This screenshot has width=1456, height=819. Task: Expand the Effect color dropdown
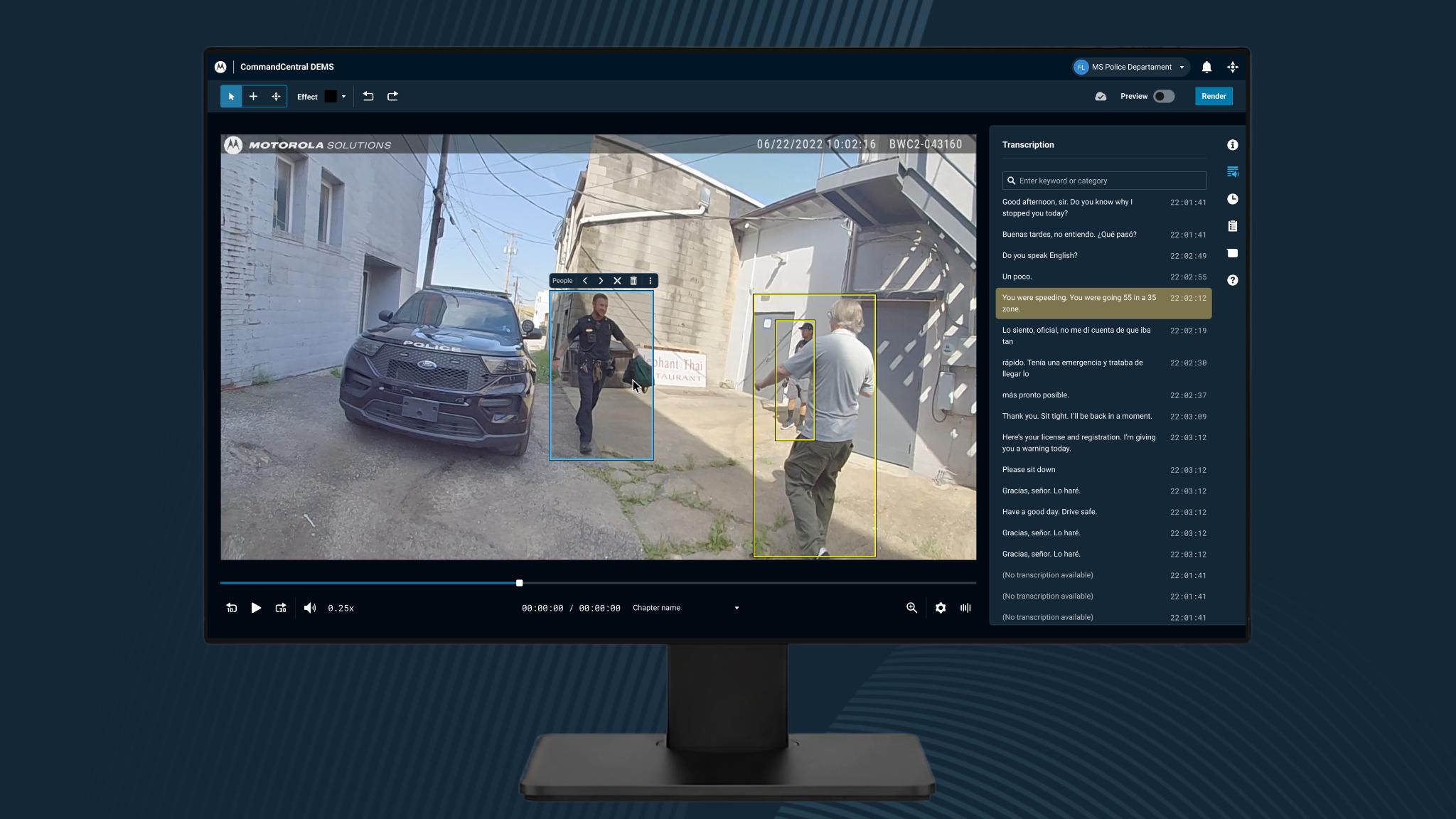(343, 97)
